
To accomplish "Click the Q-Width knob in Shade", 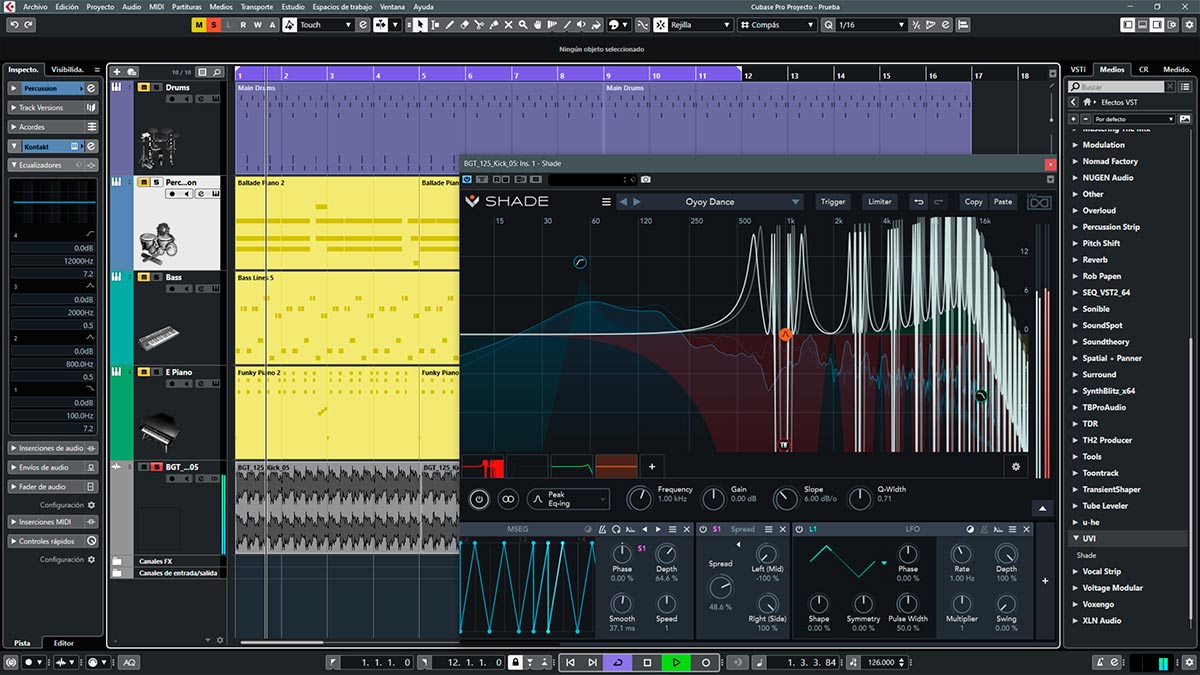I will tap(859, 498).
